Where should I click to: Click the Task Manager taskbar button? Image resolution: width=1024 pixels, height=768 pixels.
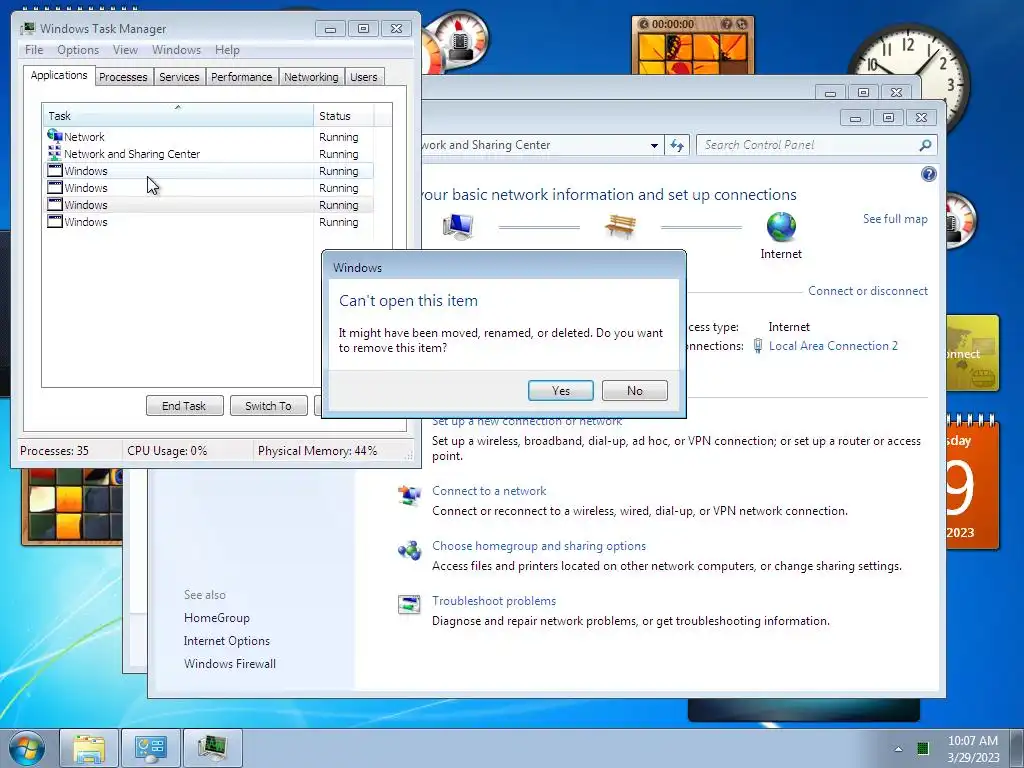212,748
